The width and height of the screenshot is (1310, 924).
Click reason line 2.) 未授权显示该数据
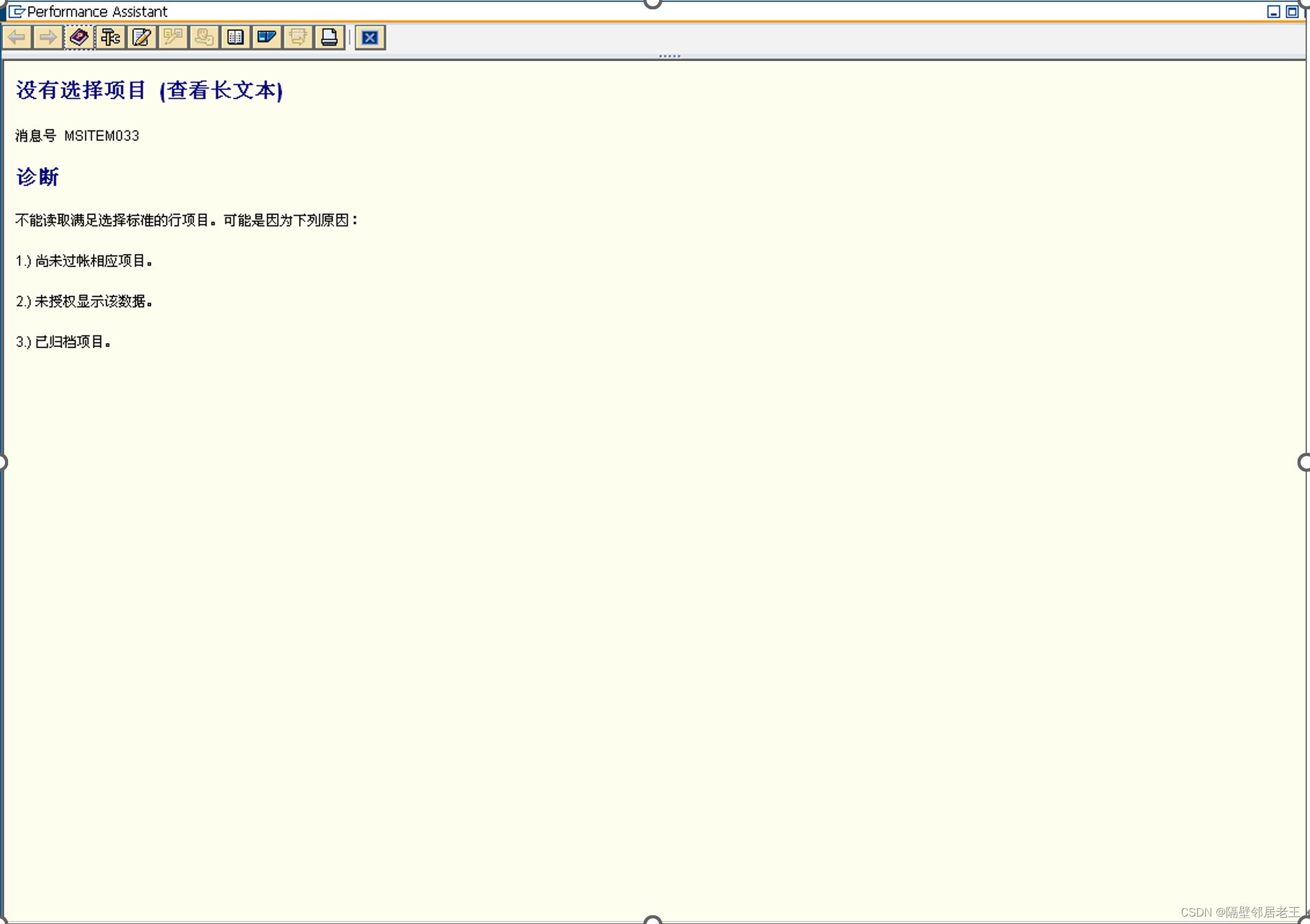point(84,301)
